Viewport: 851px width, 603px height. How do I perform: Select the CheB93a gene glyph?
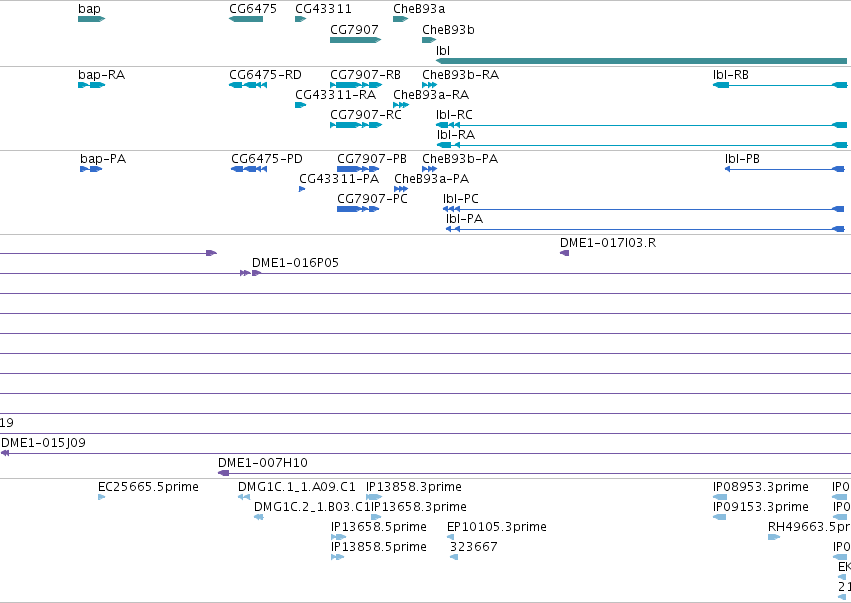click(401, 19)
